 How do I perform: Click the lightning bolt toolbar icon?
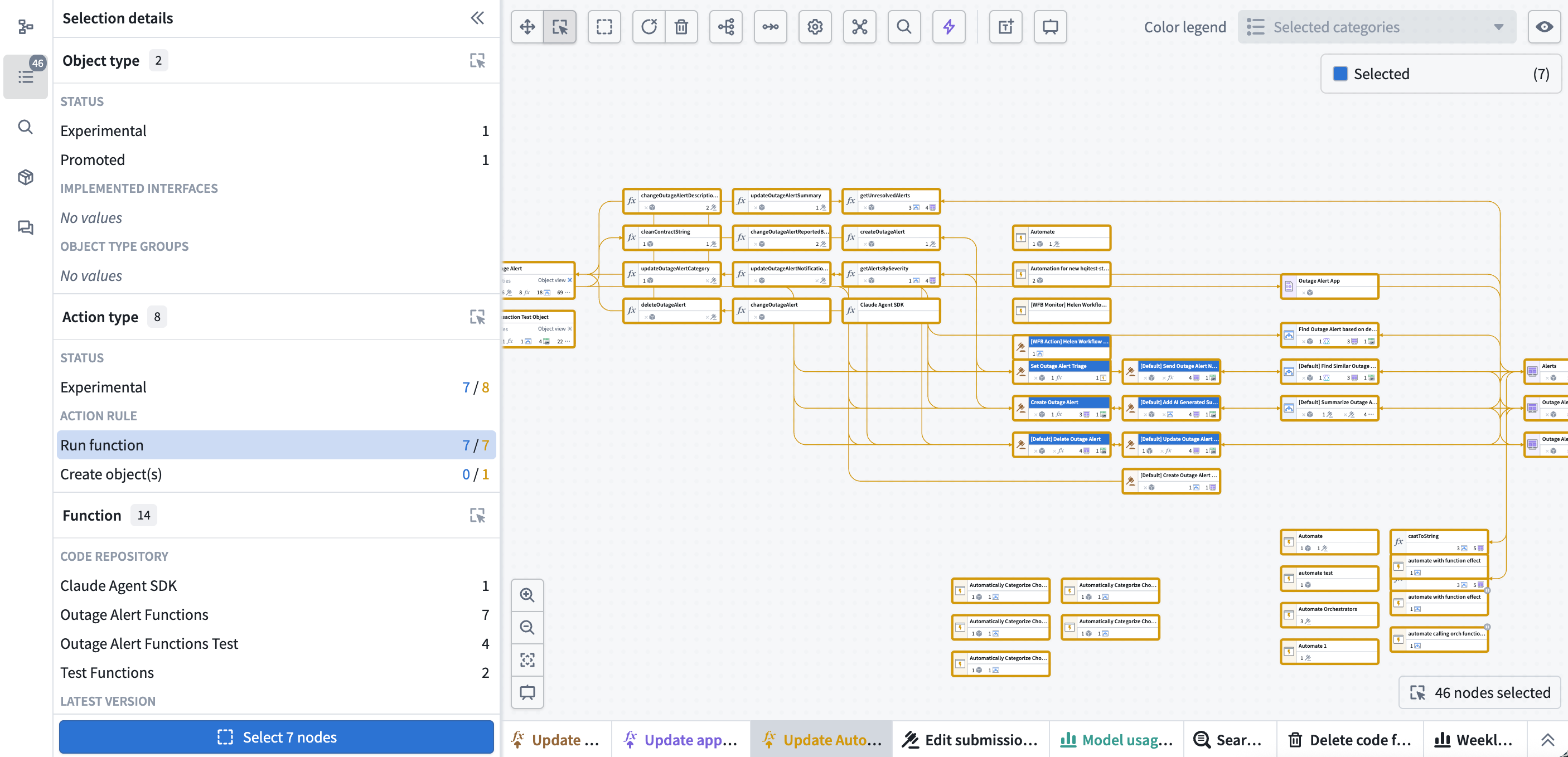949,27
